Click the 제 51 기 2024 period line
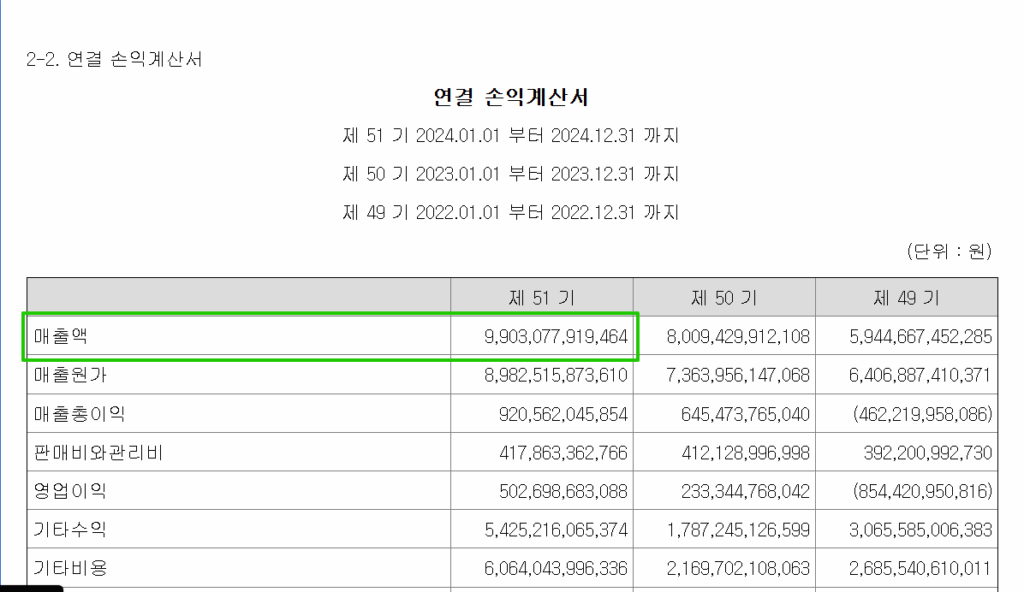The height and width of the screenshot is (592, 1024). (511, 135)
